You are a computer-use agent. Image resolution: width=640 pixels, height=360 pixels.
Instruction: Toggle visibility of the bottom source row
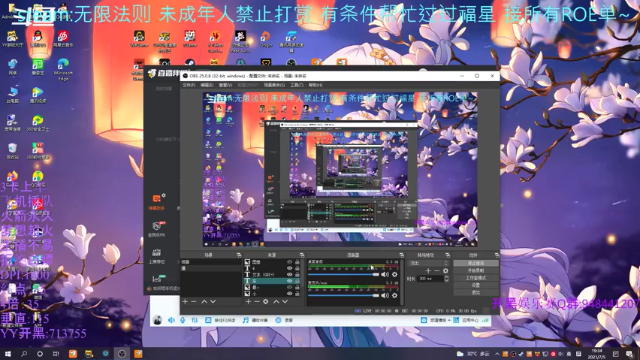(289, 293)
